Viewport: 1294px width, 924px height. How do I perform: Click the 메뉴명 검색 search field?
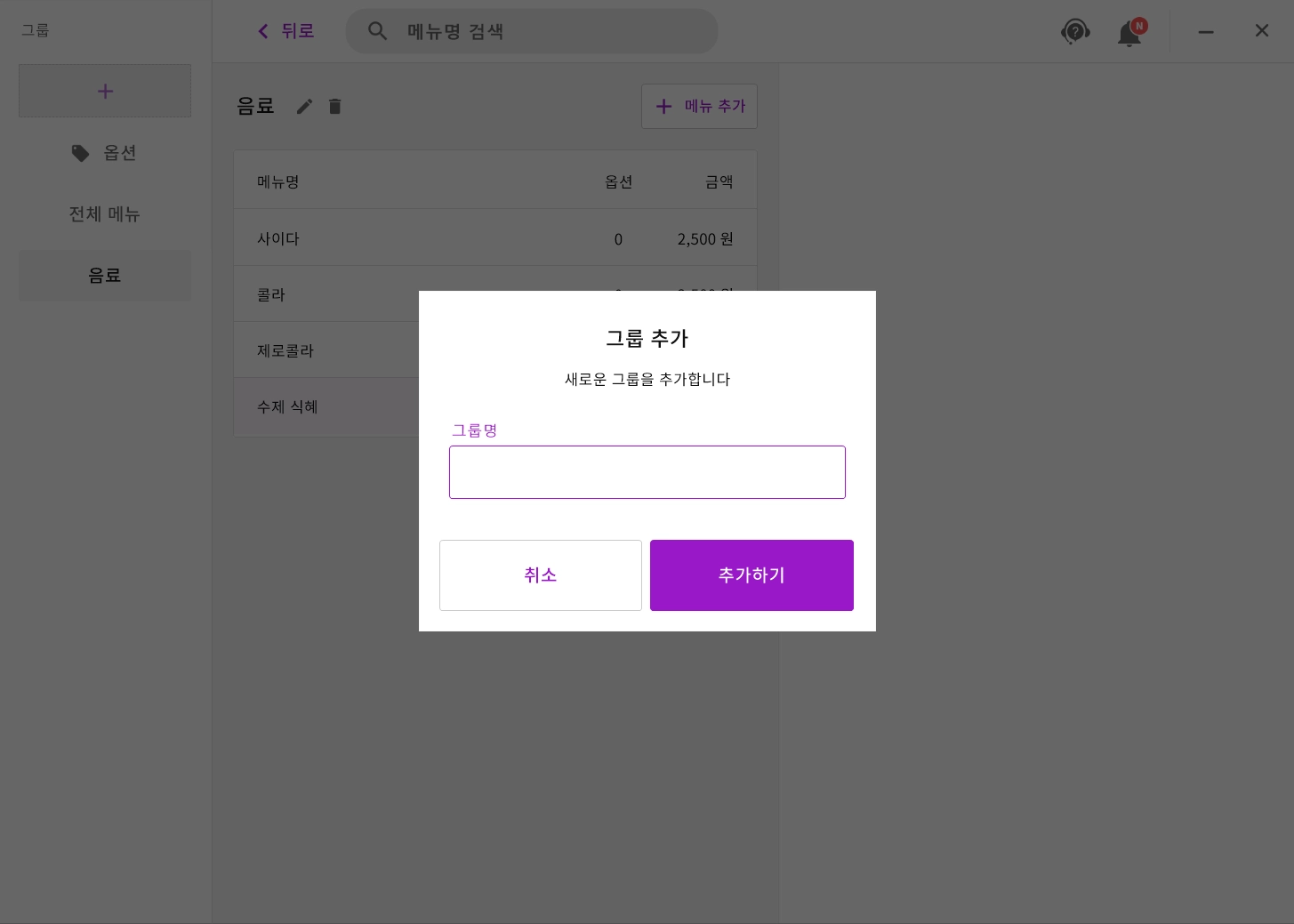tap(532, 31)
